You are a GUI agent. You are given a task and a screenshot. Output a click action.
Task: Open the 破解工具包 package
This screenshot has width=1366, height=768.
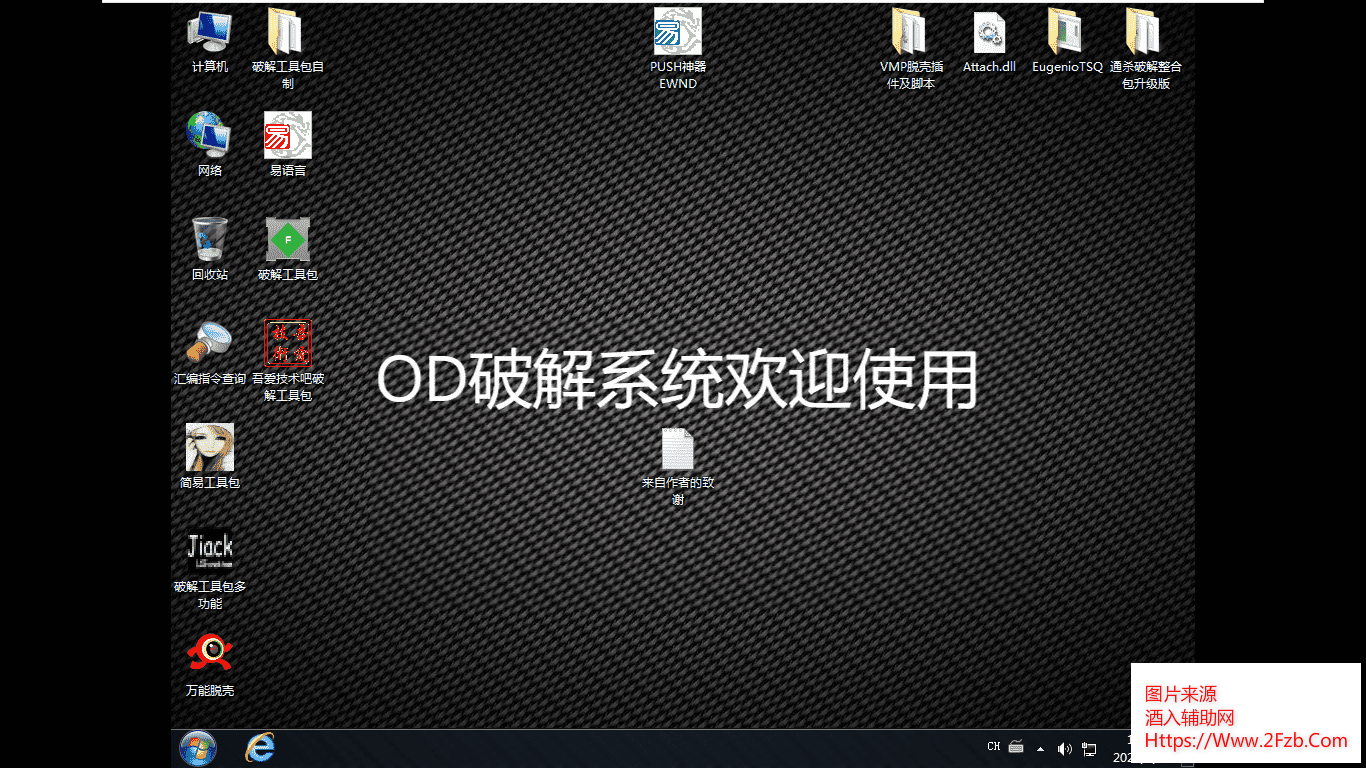(287, 240)
